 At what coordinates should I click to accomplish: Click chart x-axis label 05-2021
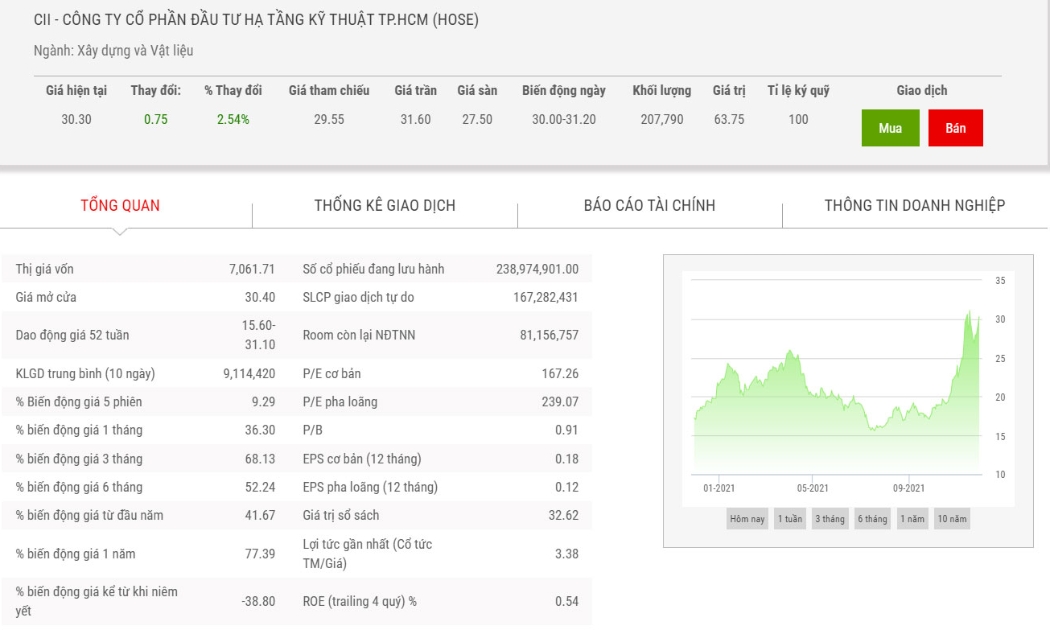pyautogui.click(x=812, y=488)
